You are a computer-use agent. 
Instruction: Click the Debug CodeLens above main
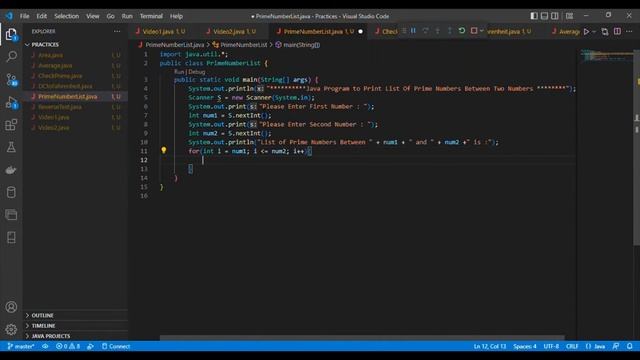(197, 72)
